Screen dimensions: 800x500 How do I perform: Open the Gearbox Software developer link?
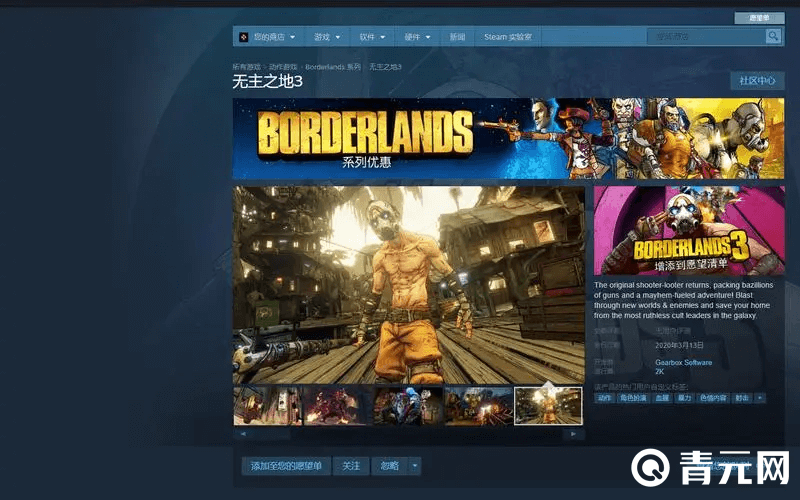[683, 362]
